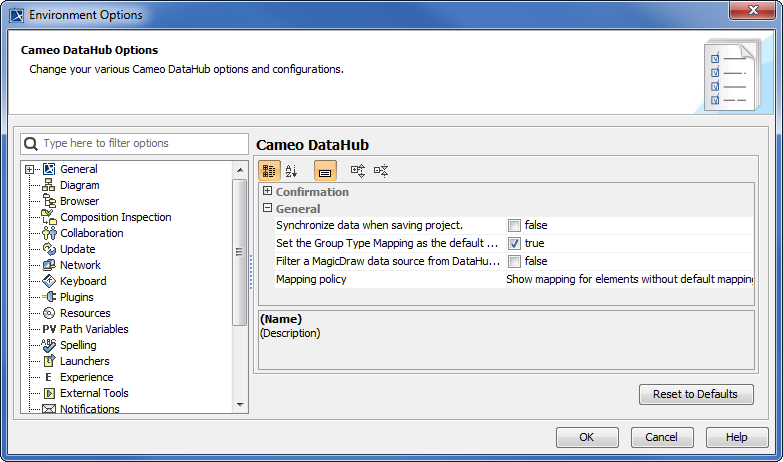This screenshot has height=462, width=783.
Task: Open the Mapping policy value dropdown
Action: pyautogui.click(x=628, y=279)
